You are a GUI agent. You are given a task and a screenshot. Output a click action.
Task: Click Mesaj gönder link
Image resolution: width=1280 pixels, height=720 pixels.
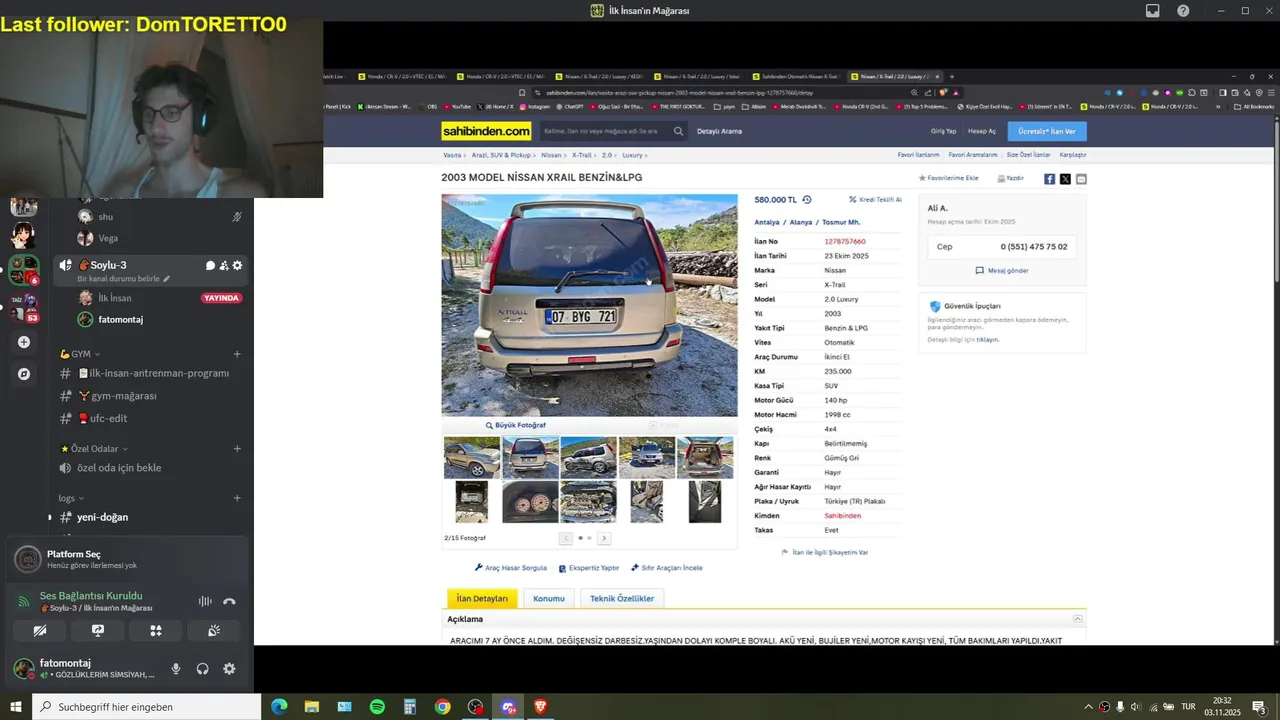(1002, 270)
